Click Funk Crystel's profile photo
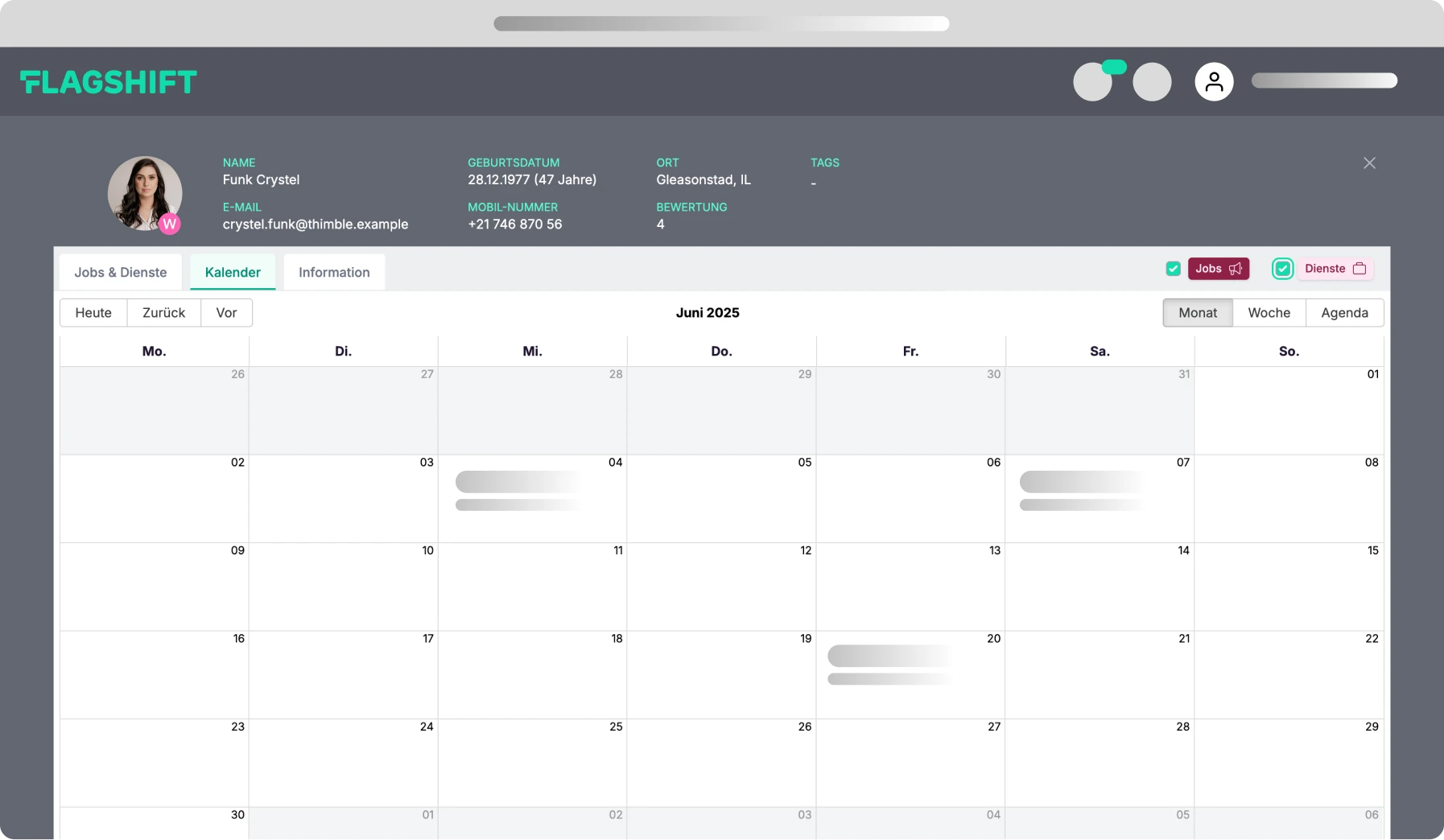The height and width of the screenshot is (840, 1444). (x=146, y=194)
